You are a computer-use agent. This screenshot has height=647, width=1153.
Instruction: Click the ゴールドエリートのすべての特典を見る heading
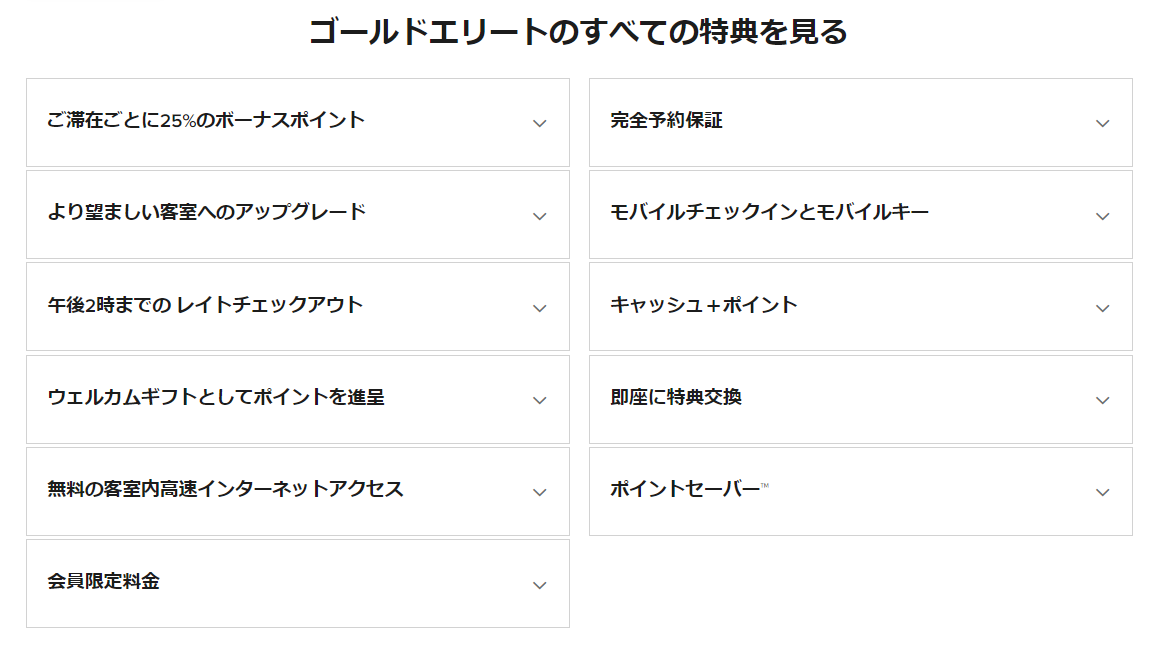(576, 30)
